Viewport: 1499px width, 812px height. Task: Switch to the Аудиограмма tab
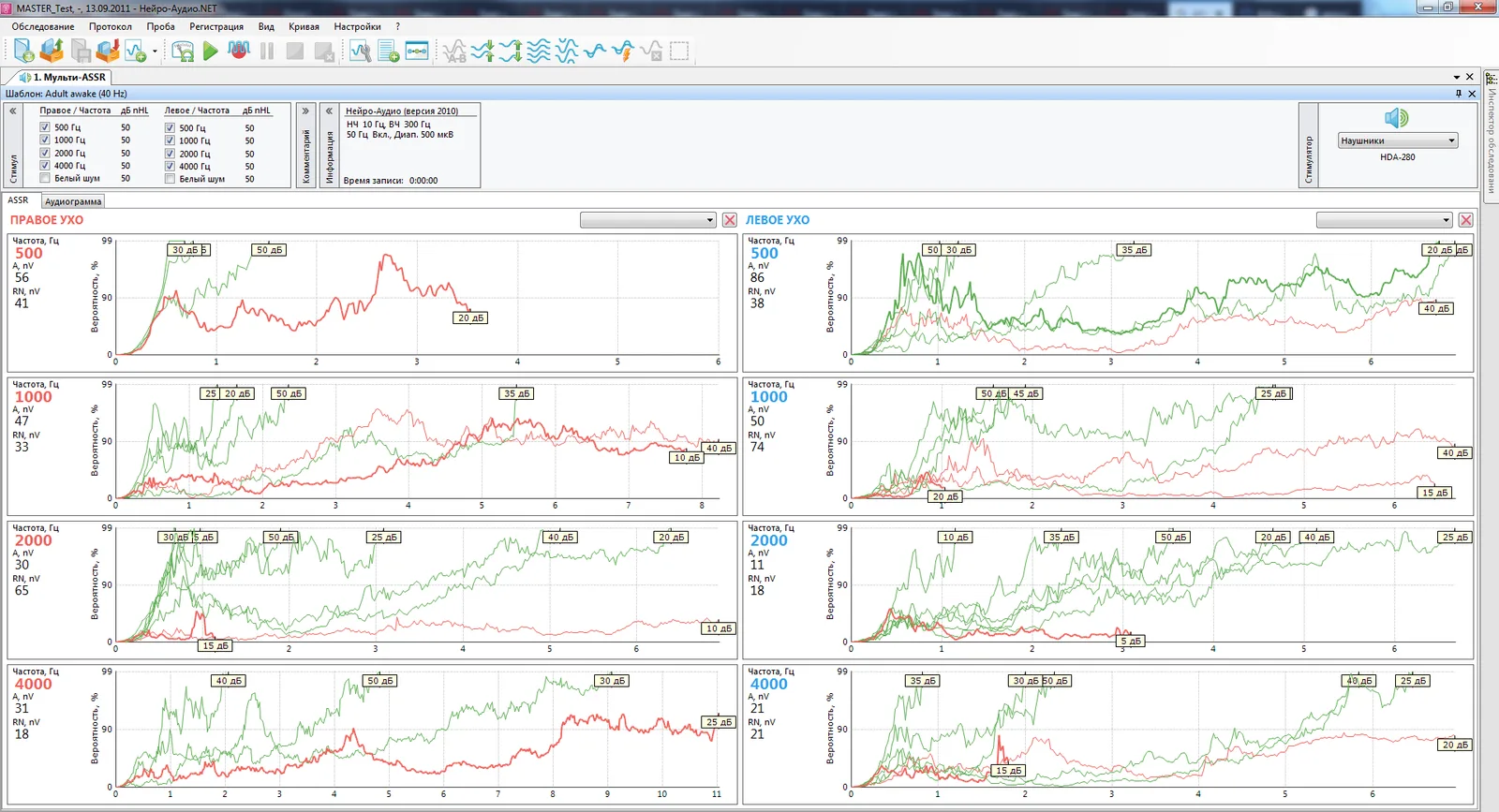pos(73,201)
